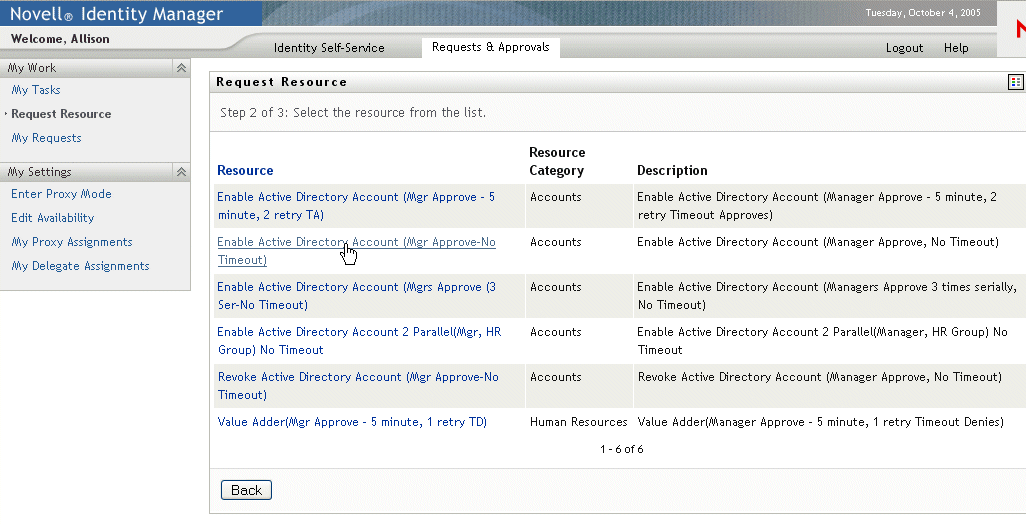Click the icon in Request Resource title bar
Screen dimensions: 1030x524
(1015, 82)
